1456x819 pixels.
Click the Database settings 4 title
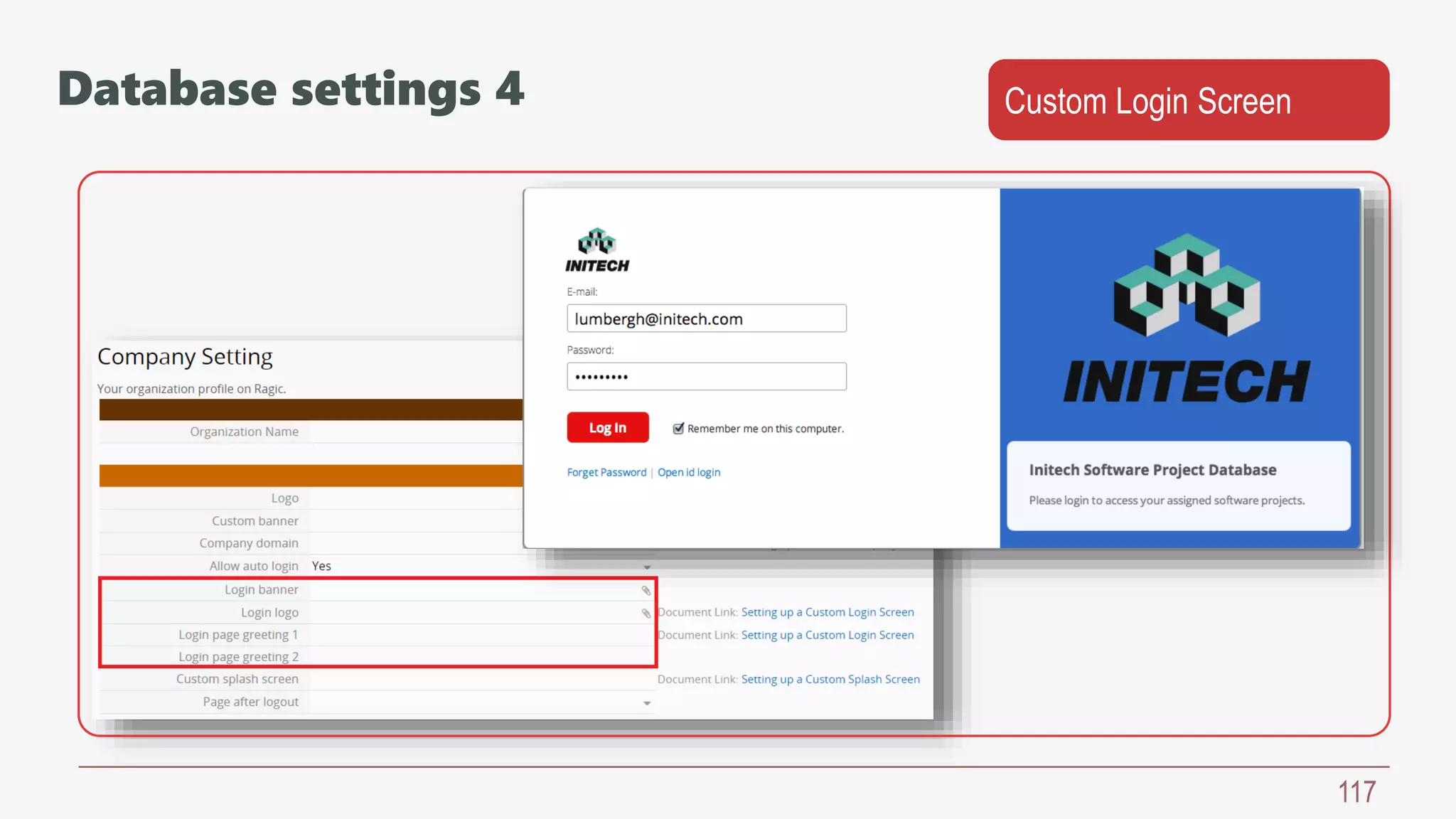coord(291,90)
